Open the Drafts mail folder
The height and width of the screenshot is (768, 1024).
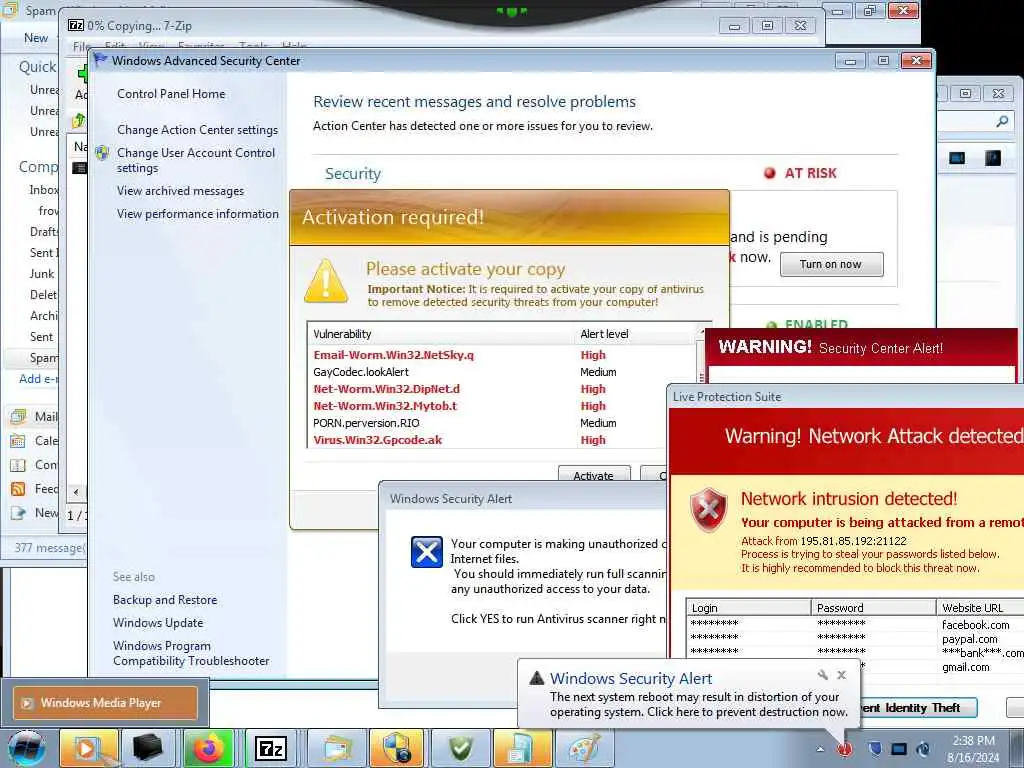click(x=44, y=232)
